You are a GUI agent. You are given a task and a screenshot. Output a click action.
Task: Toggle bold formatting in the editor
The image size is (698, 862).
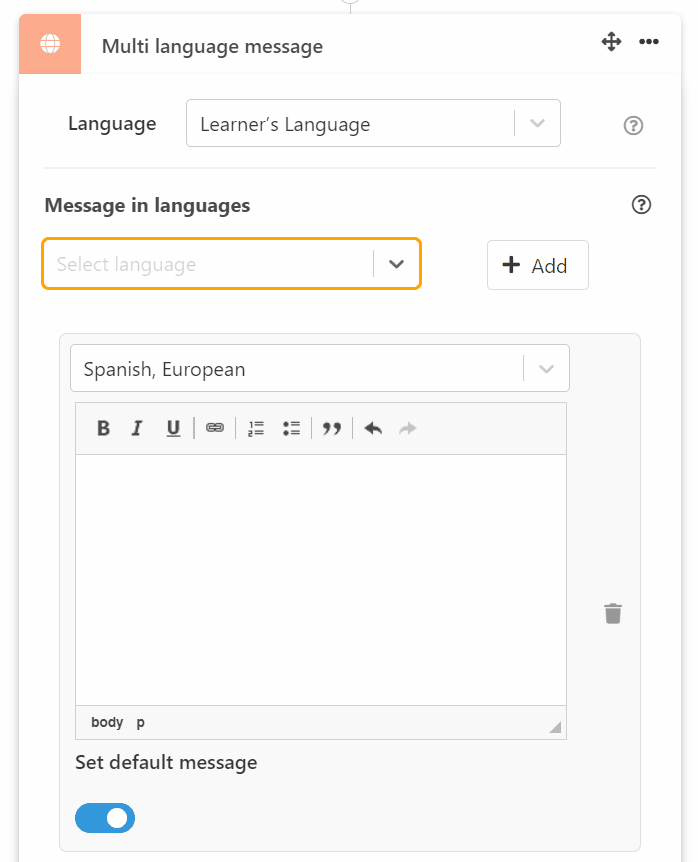pyautogui.click(x=103, y=428)
